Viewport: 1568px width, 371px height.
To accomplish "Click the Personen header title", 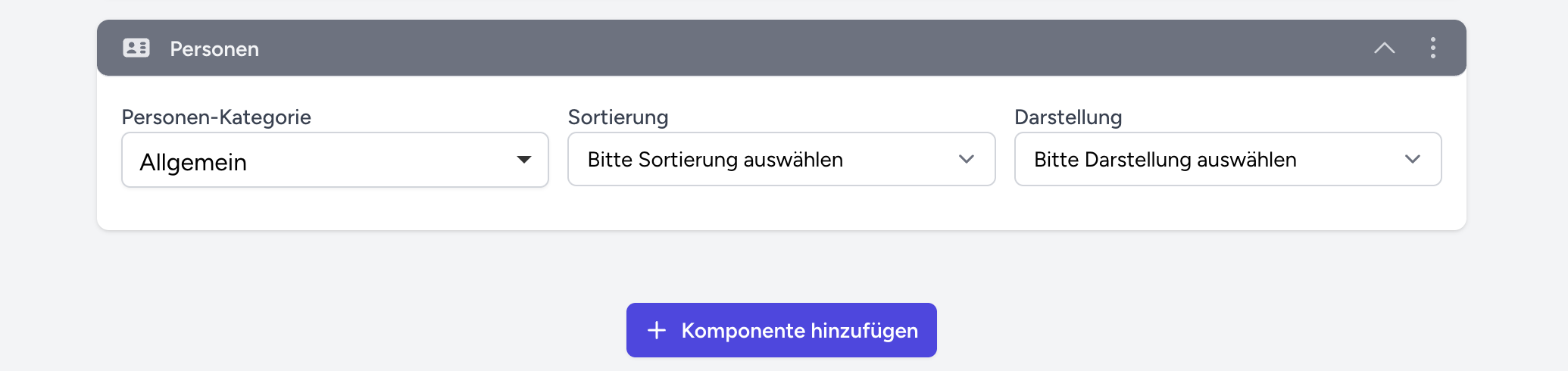I will point(214,49).
